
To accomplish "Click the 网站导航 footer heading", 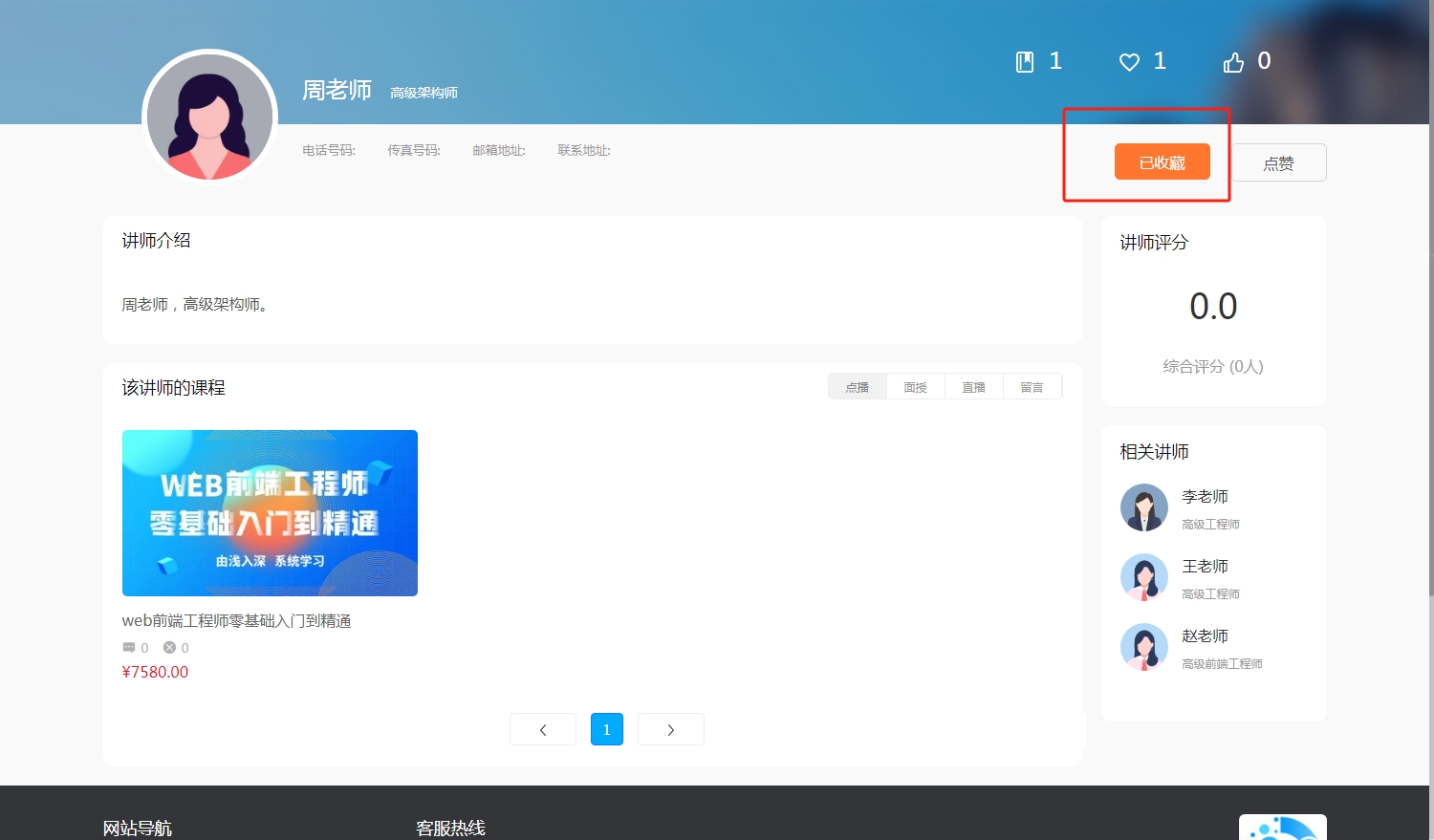I will pyautogui.click(x=138, y=829).
